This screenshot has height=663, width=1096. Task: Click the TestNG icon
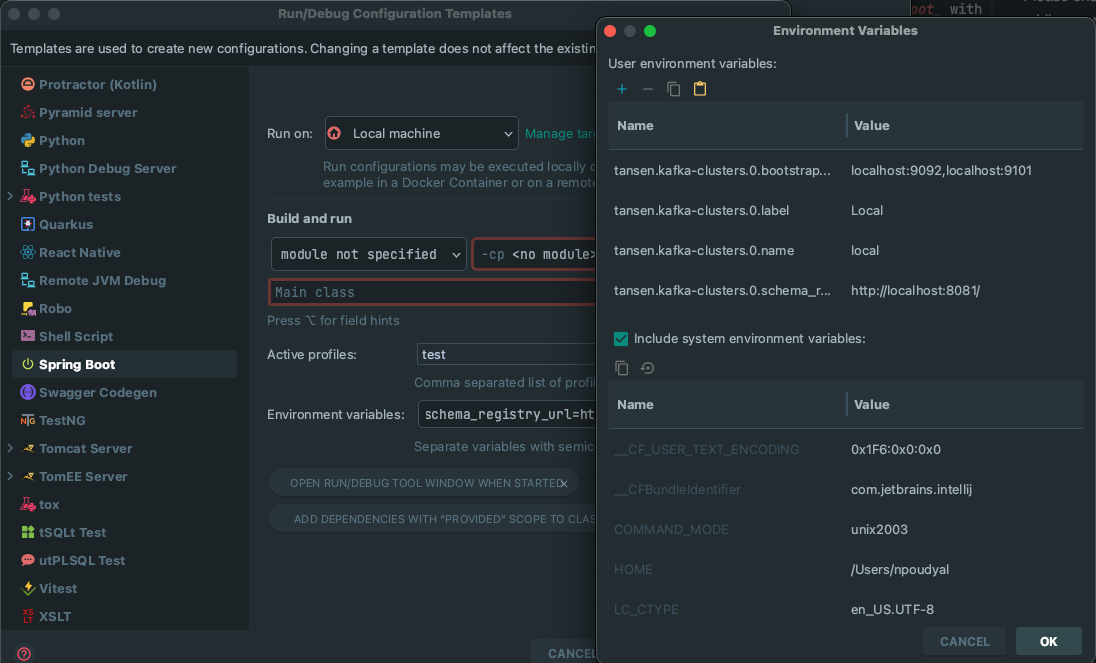[27, 420]
